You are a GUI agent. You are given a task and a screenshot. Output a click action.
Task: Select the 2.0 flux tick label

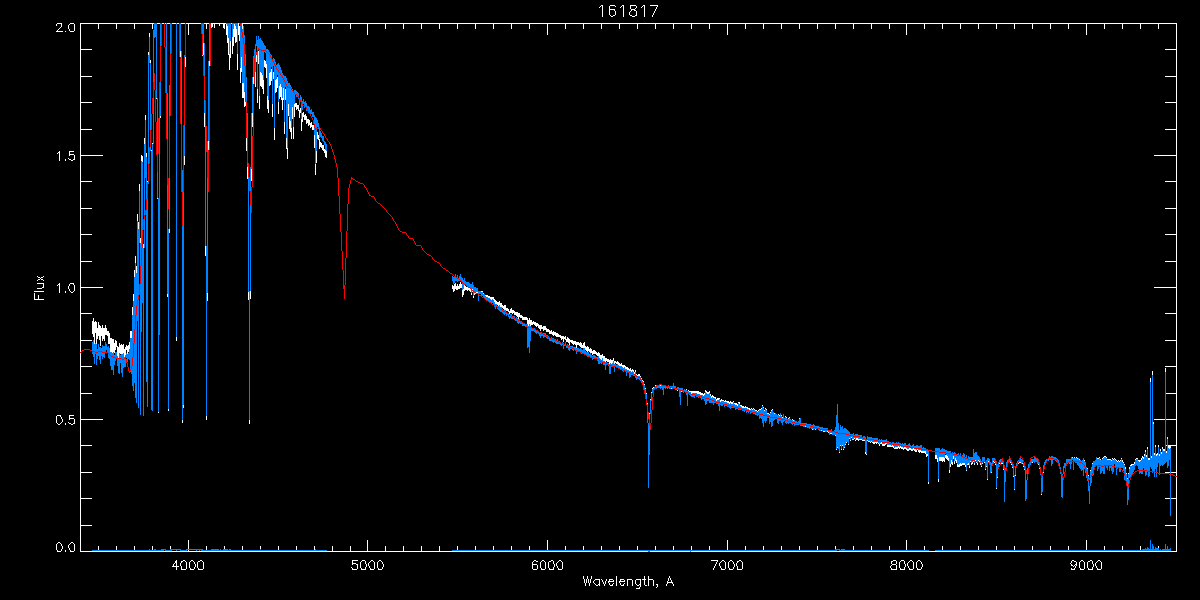(x=64, y=28)
